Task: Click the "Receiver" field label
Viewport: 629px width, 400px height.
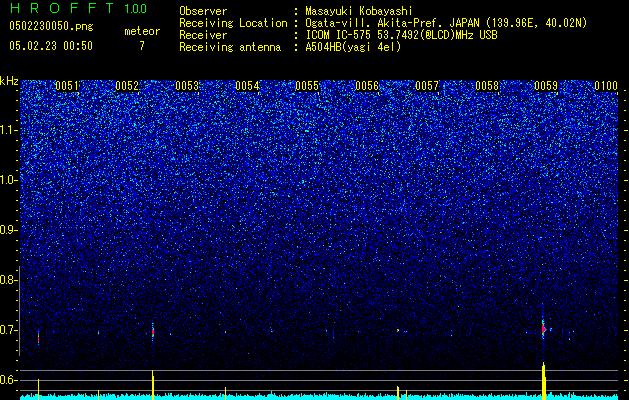Action: point(203,35)
